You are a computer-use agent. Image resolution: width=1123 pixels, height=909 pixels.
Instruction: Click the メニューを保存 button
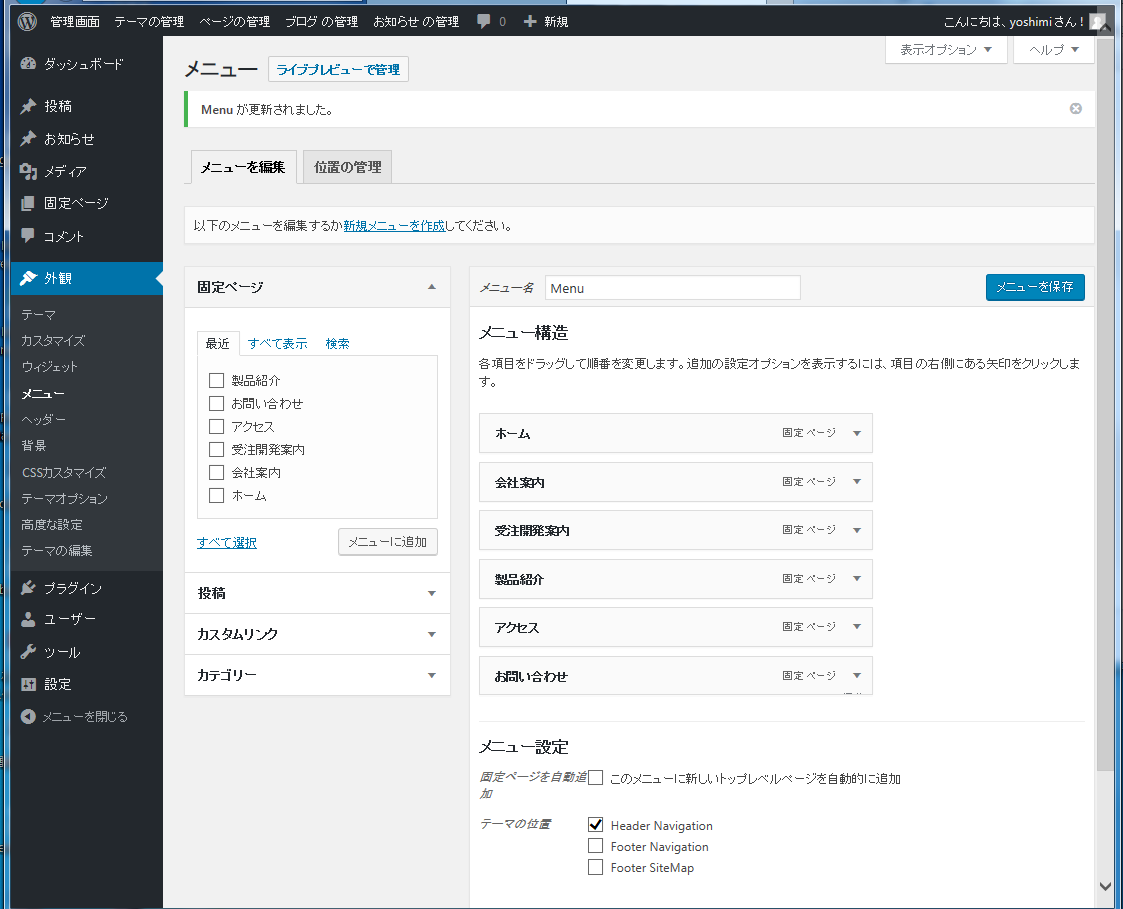(1034, 287)
